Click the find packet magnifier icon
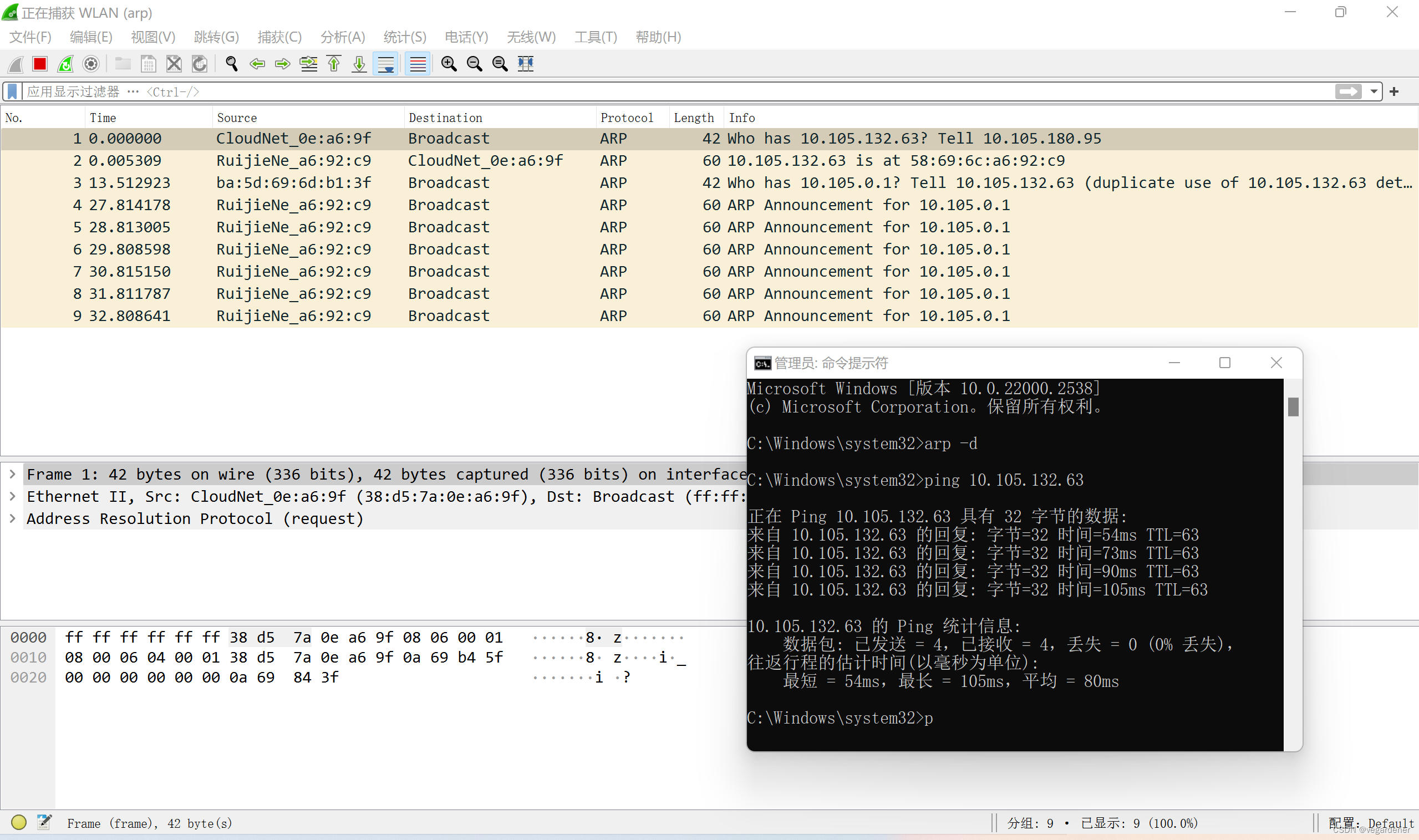 click(x=231, y=64)
